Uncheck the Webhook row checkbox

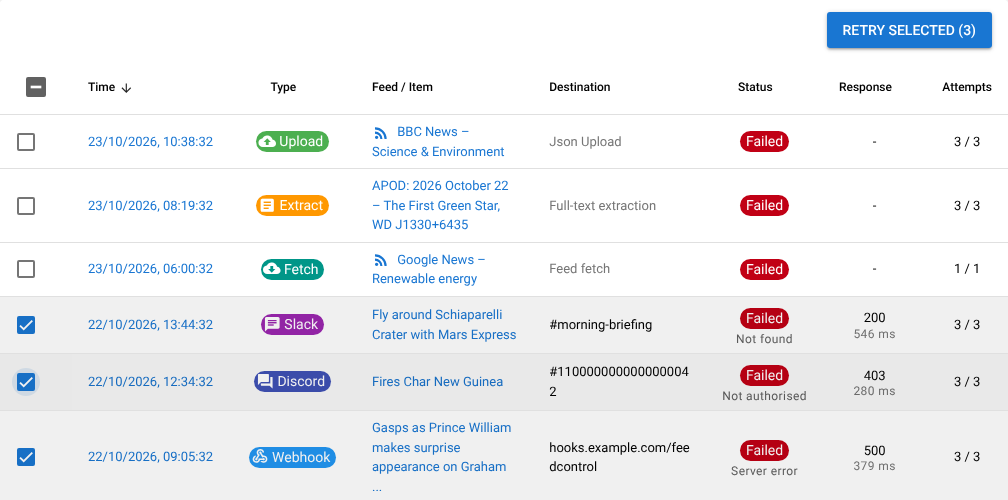click(26, 457)
